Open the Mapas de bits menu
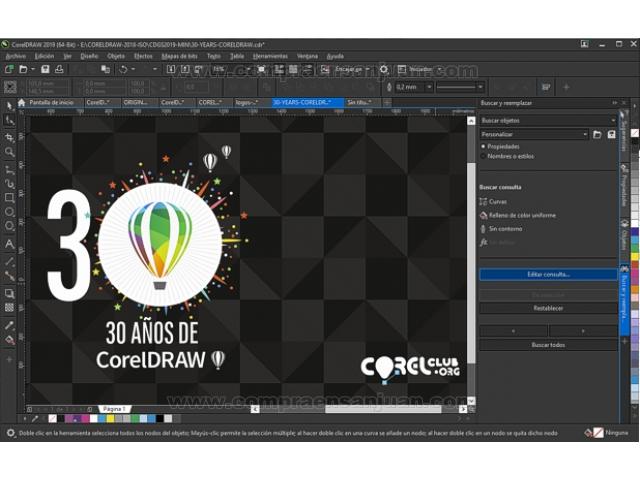Viewport: 640px width, 480px height. click(180, 56)
